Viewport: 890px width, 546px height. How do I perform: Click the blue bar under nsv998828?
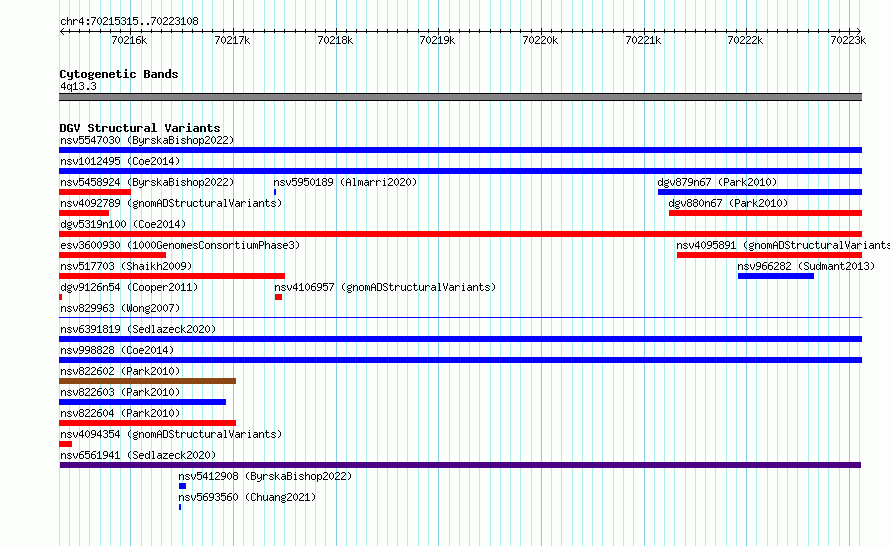click(x=460, y=360)
